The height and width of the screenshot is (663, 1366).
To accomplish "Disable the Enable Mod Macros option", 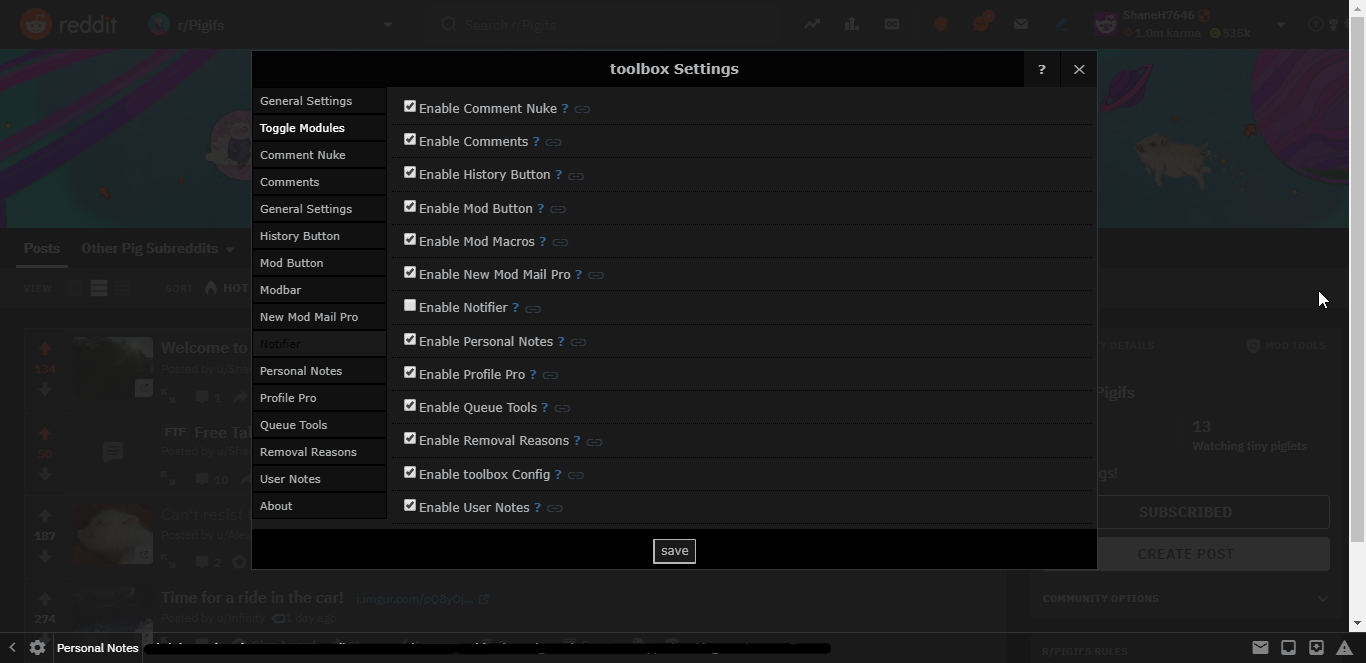I will 409,239.
